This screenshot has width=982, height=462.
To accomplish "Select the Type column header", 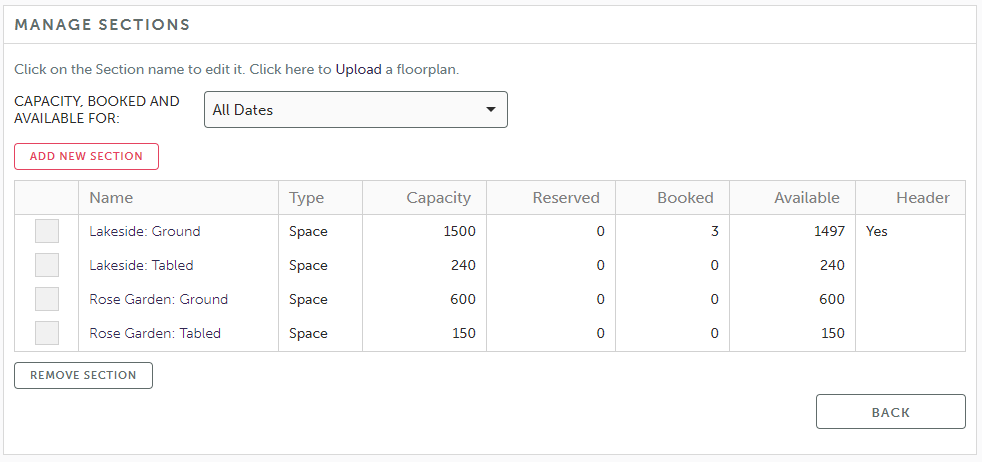I will (307, 198).
